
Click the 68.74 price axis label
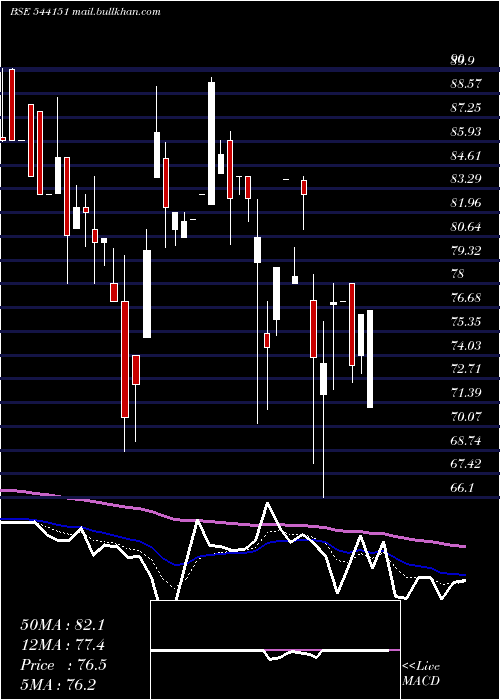pos(467,441)
